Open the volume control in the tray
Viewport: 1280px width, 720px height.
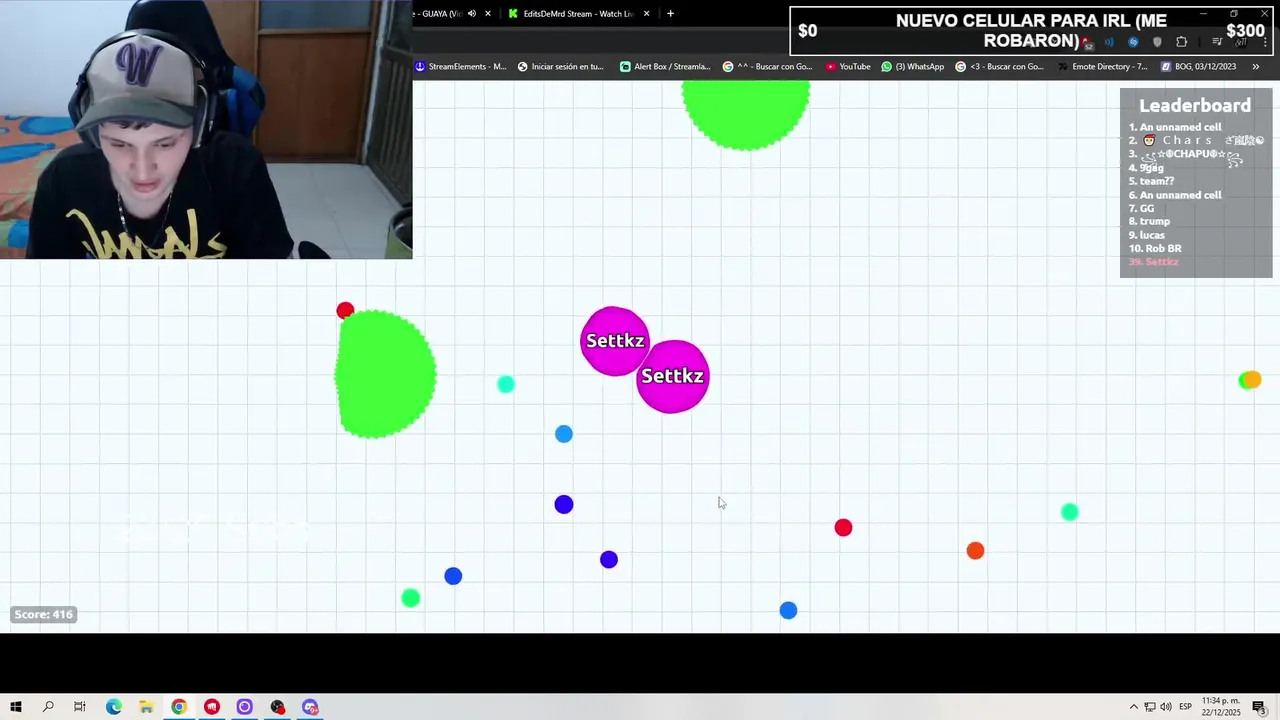point(1166,707)
